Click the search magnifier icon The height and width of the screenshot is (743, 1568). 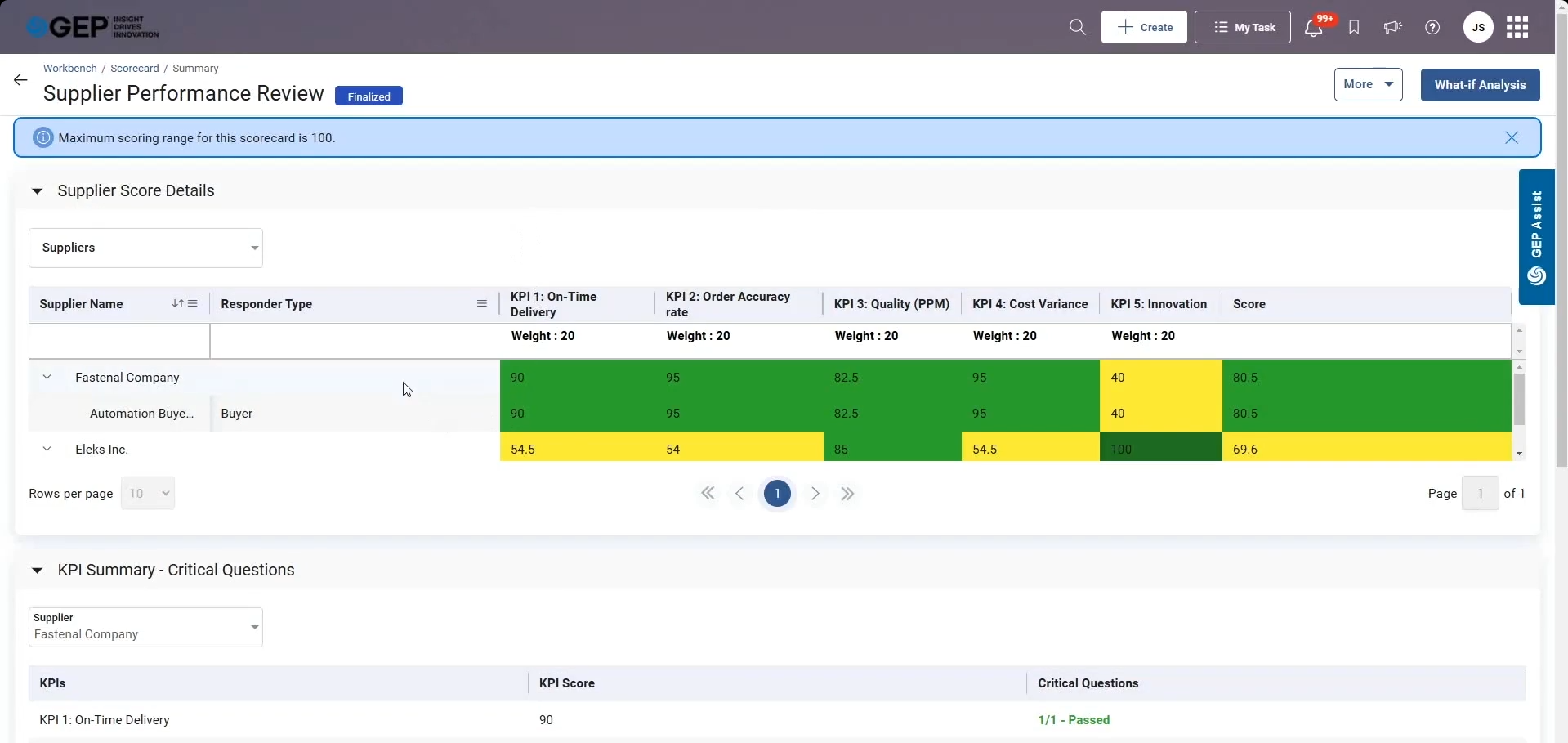click(x=1077, y=27)
